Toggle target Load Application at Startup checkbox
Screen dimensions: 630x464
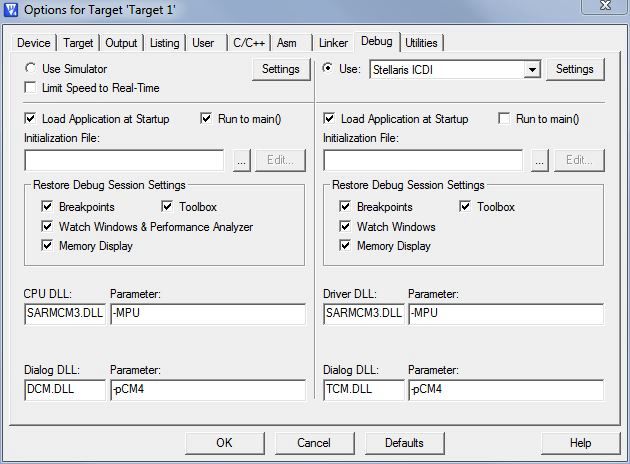click(x=329, y=119)
